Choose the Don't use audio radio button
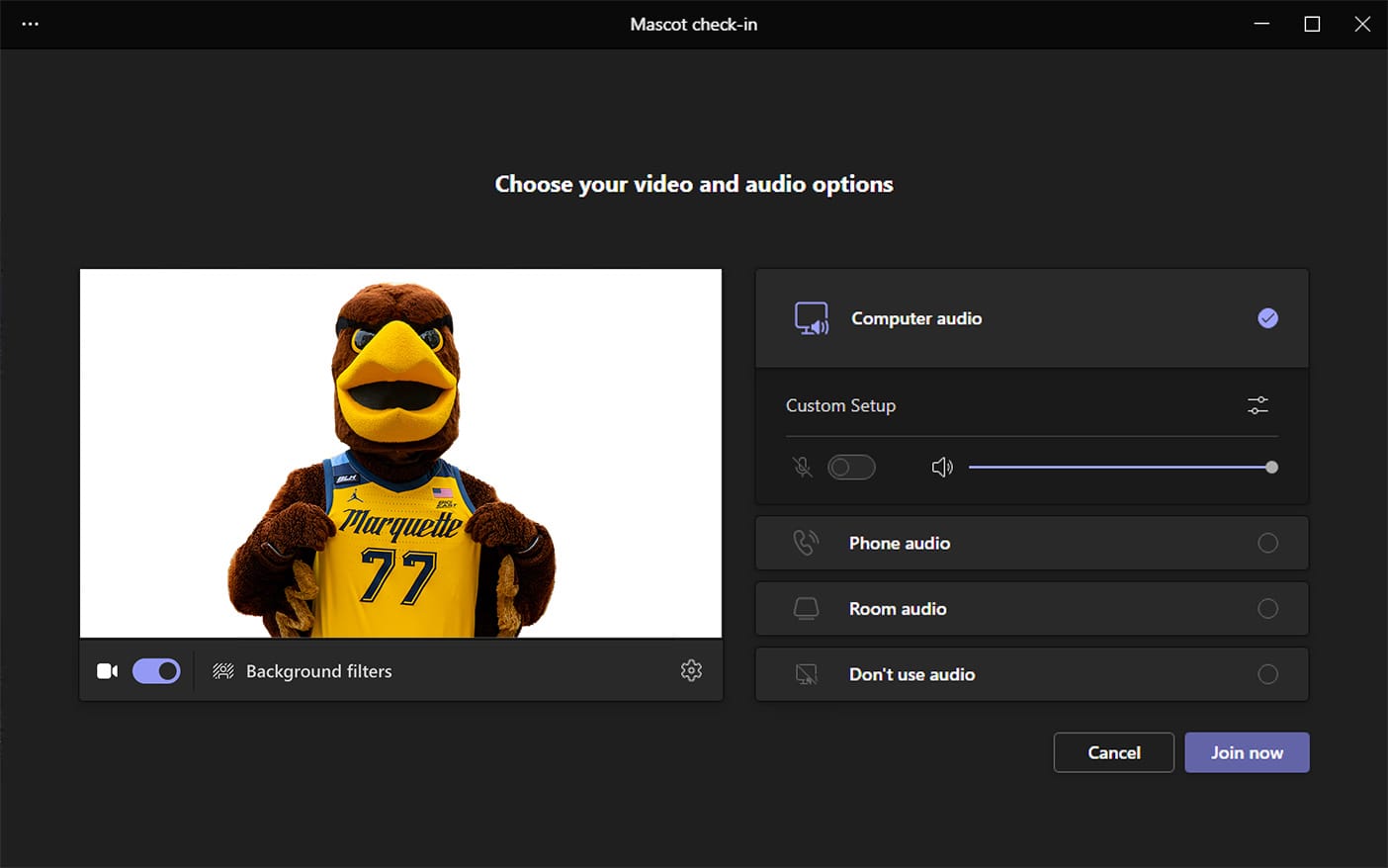 pos(1267,674)
